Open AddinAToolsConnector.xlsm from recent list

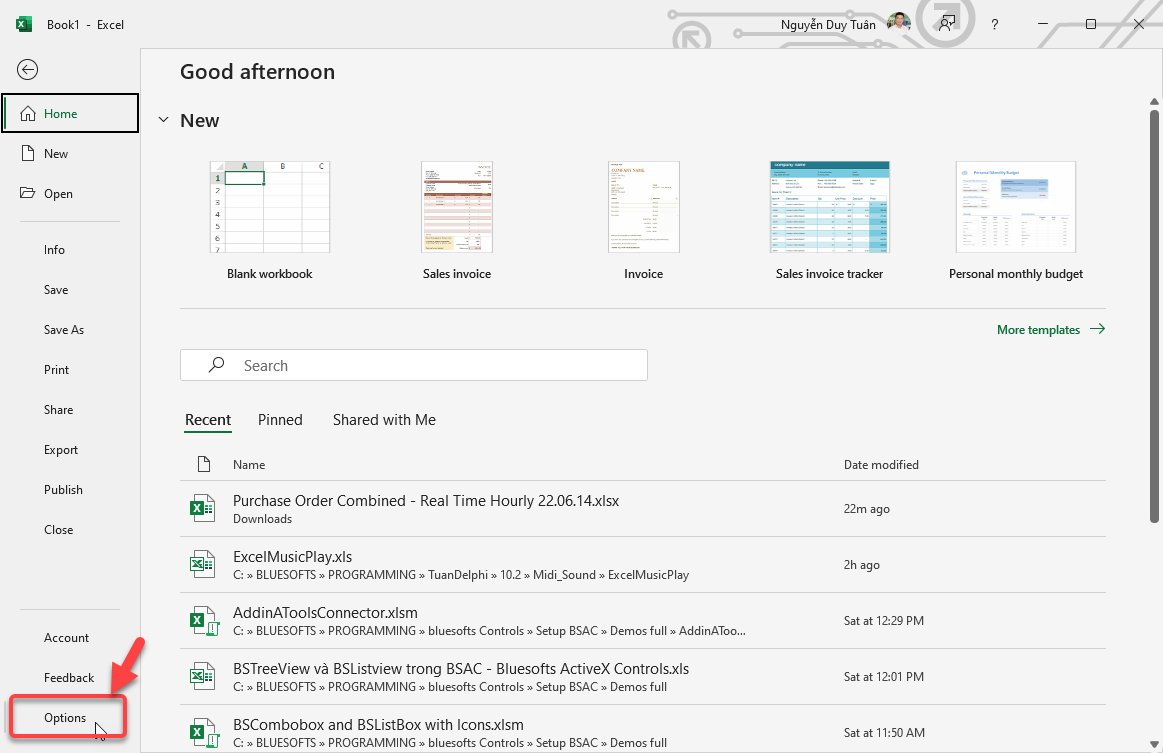(x=642, y=621)
